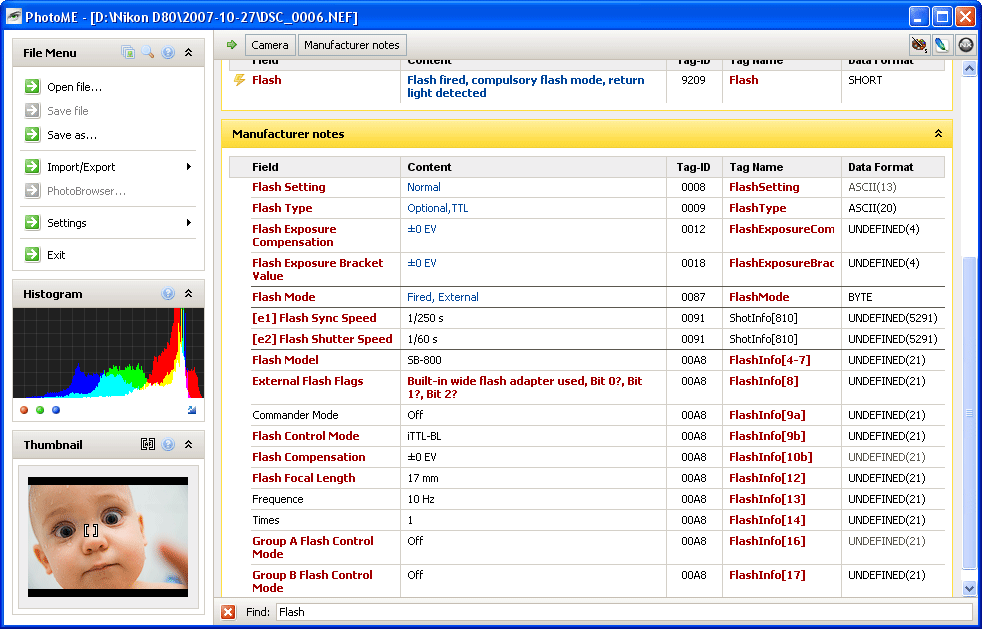Image resolution: width=982 pixels, height=629 pixels.
Task: Click the Data Format column header in Manufacturer notes
Action: 892,167
